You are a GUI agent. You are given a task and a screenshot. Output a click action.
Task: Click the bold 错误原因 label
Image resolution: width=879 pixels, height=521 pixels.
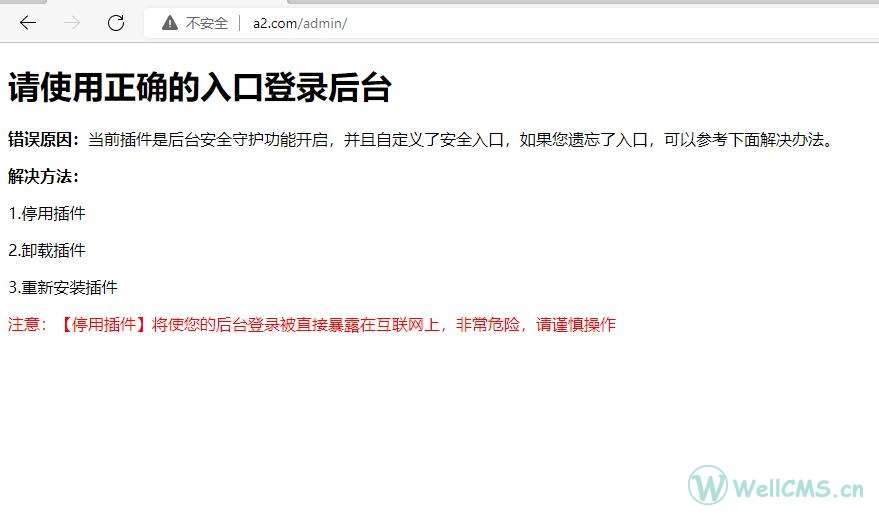coord(43,139)
